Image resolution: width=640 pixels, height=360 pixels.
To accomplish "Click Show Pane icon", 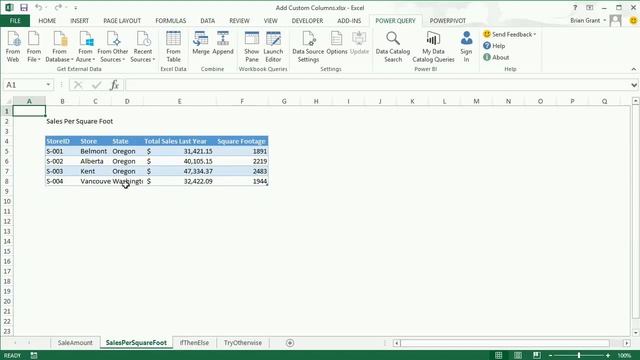I will coord(251,47).
